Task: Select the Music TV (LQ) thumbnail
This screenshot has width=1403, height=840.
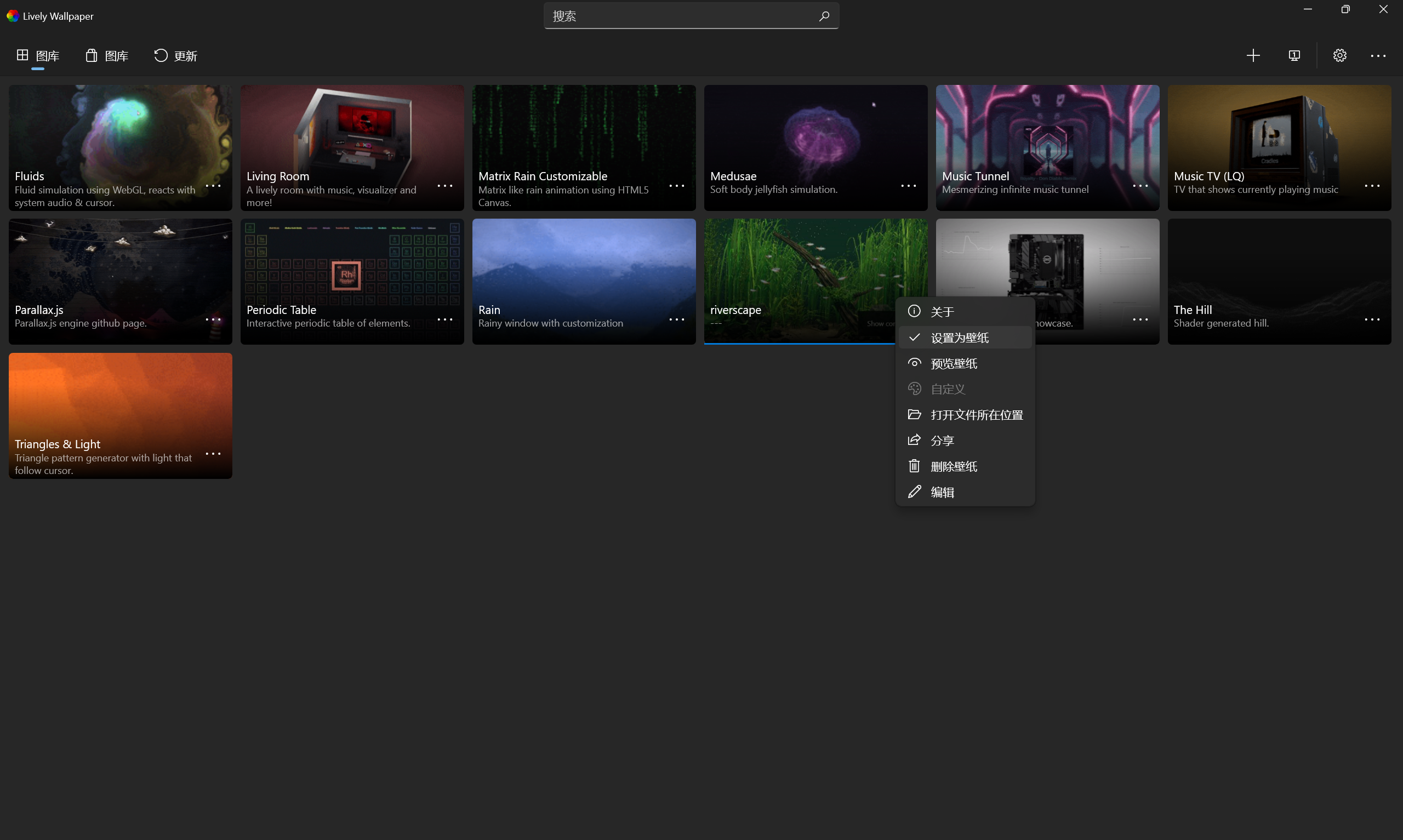Action: (x=1279, y=147)
